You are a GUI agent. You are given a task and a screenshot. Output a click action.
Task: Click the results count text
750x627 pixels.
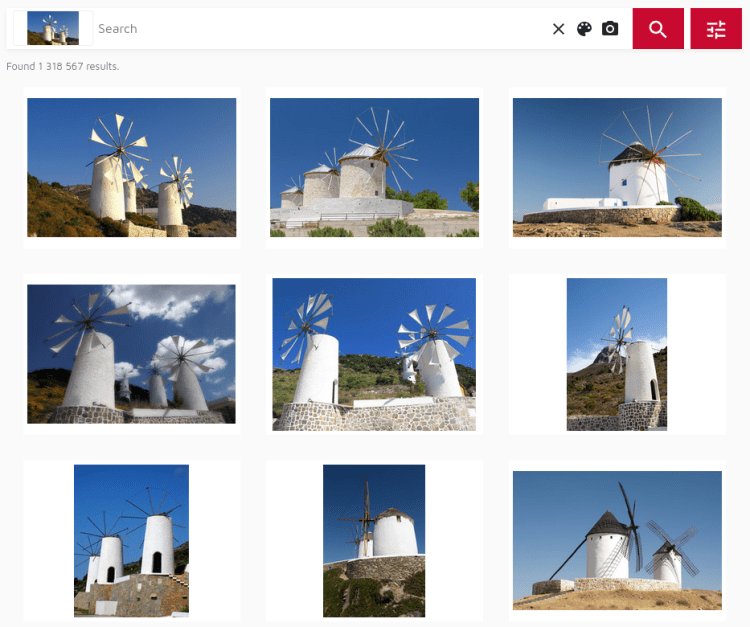63,66
